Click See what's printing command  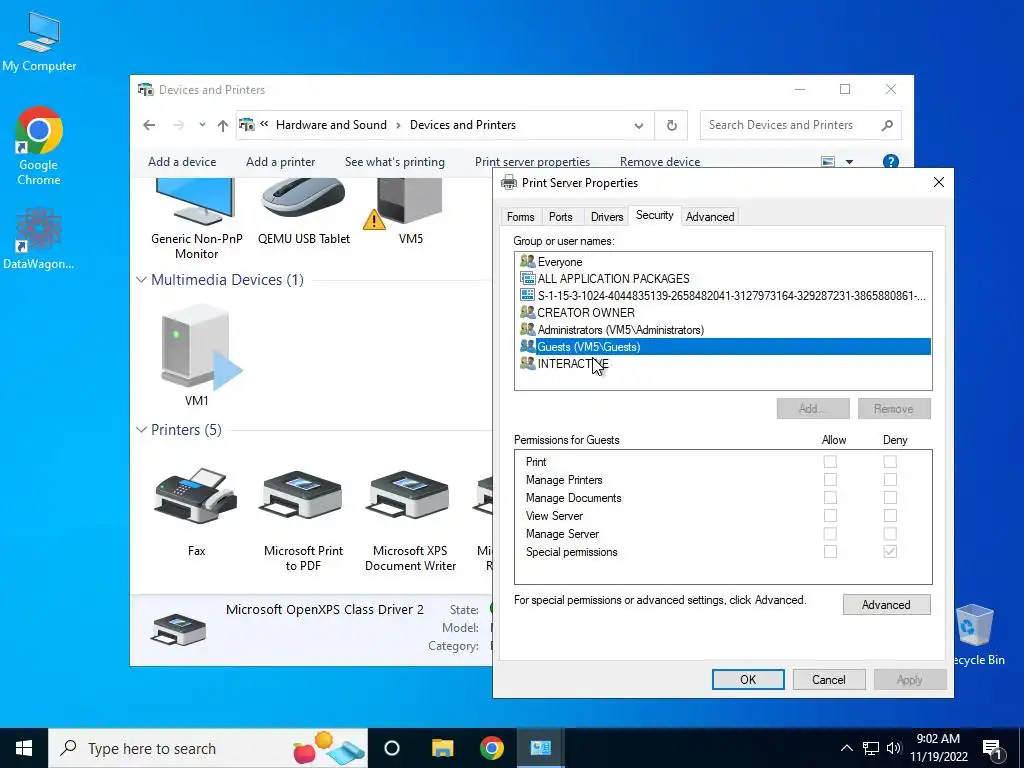(394, 162)
